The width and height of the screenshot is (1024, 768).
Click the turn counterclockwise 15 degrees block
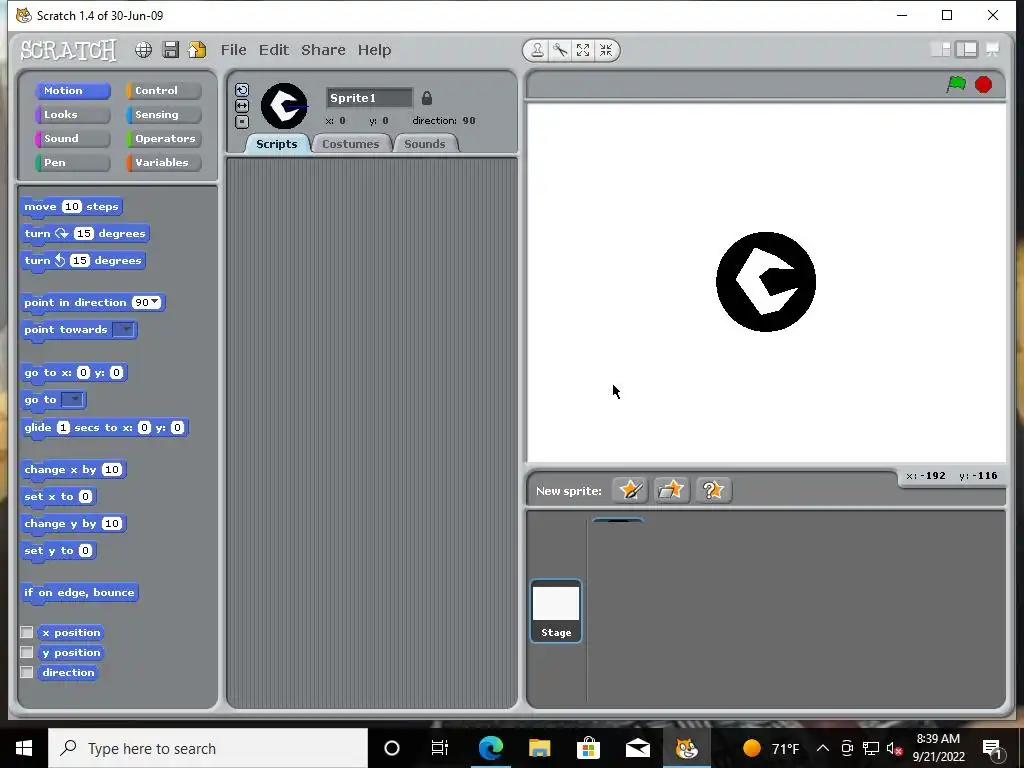tap(83, 261)
